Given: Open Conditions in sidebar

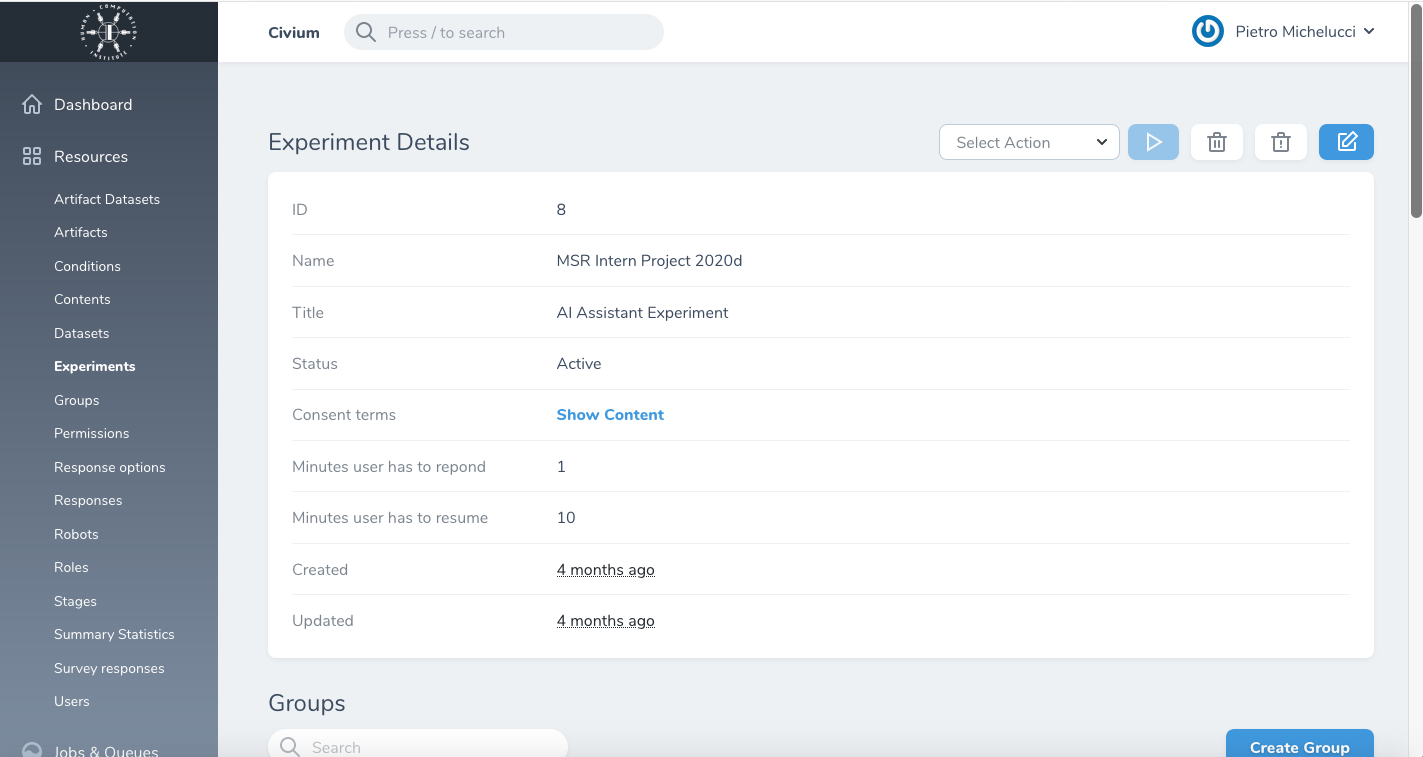Looking at the screenshot, I should [87, 266].
